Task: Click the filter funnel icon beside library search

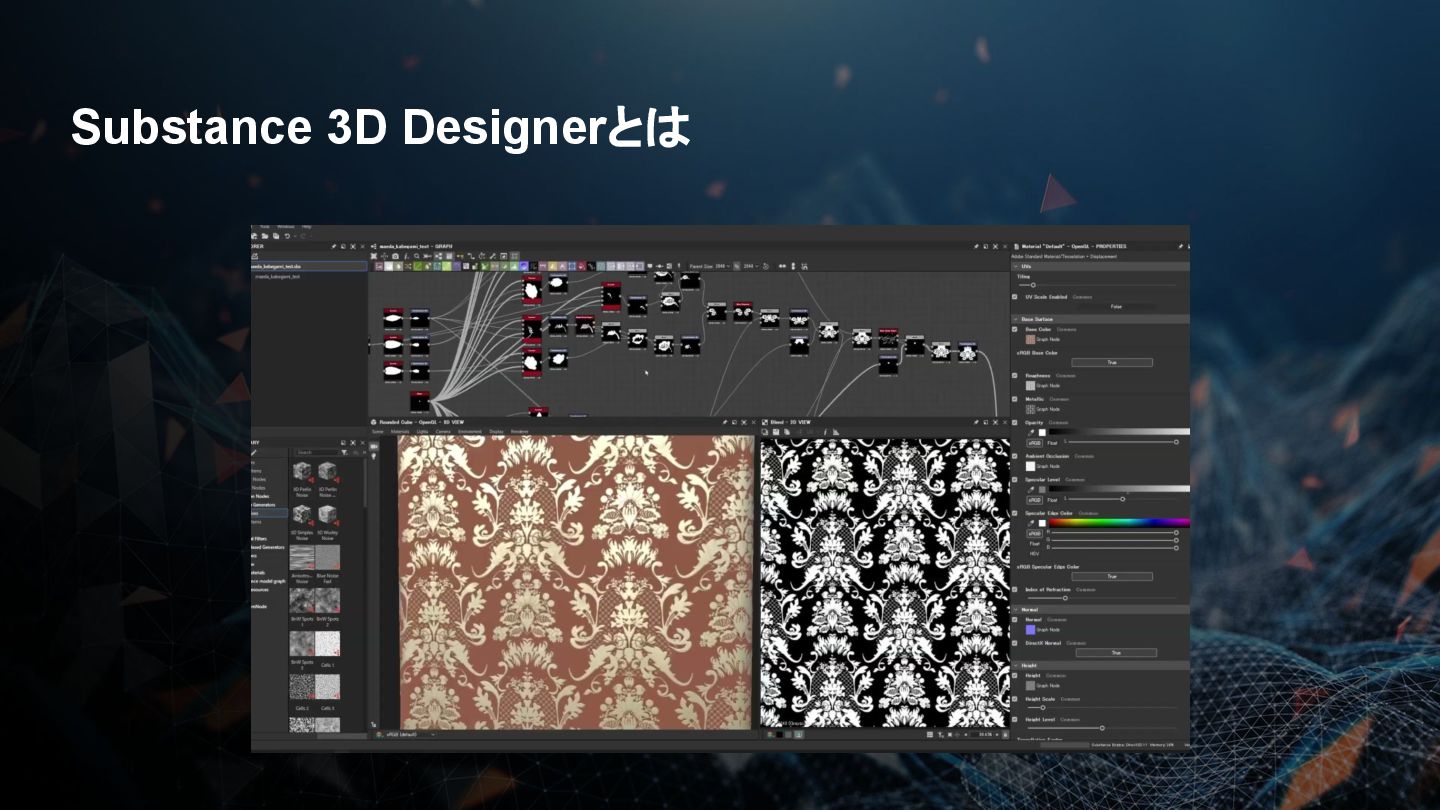Action: click(x=344, y=452)
